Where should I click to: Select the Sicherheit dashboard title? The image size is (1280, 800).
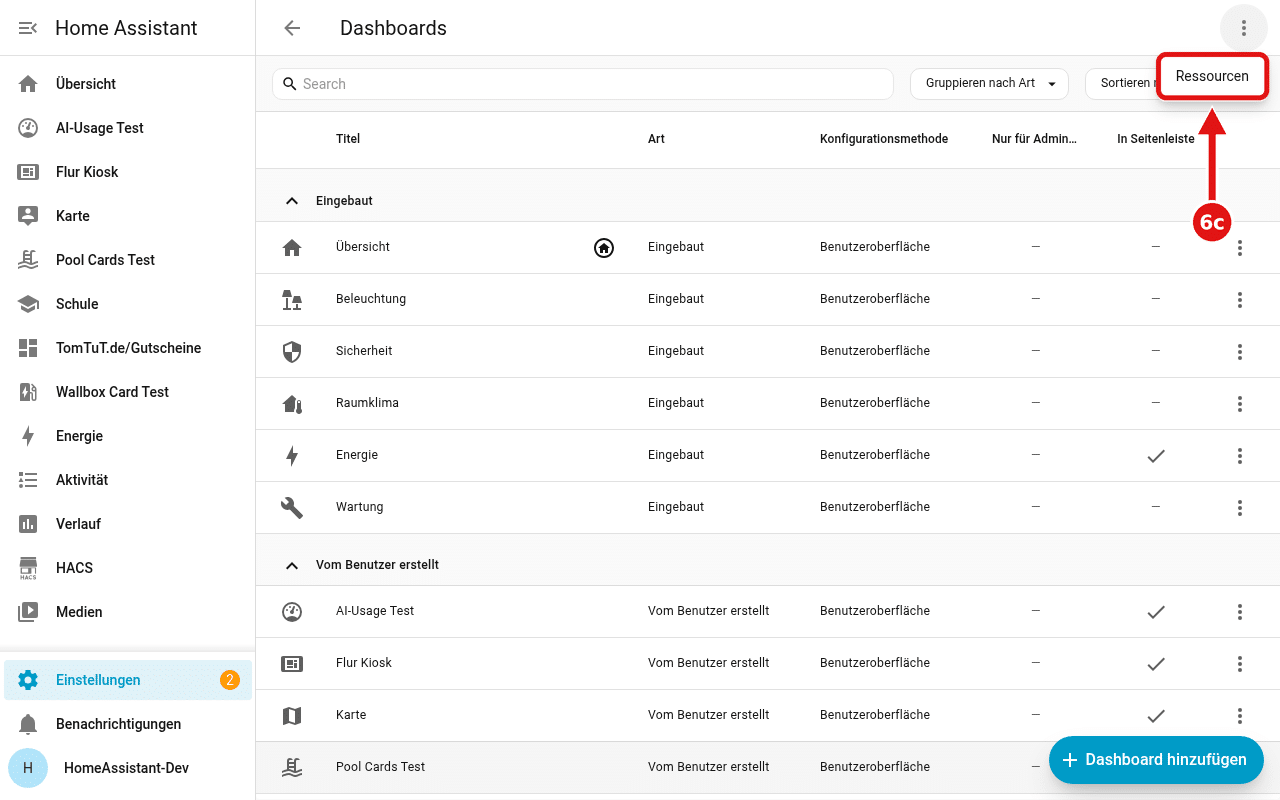[x=364, y=351]
